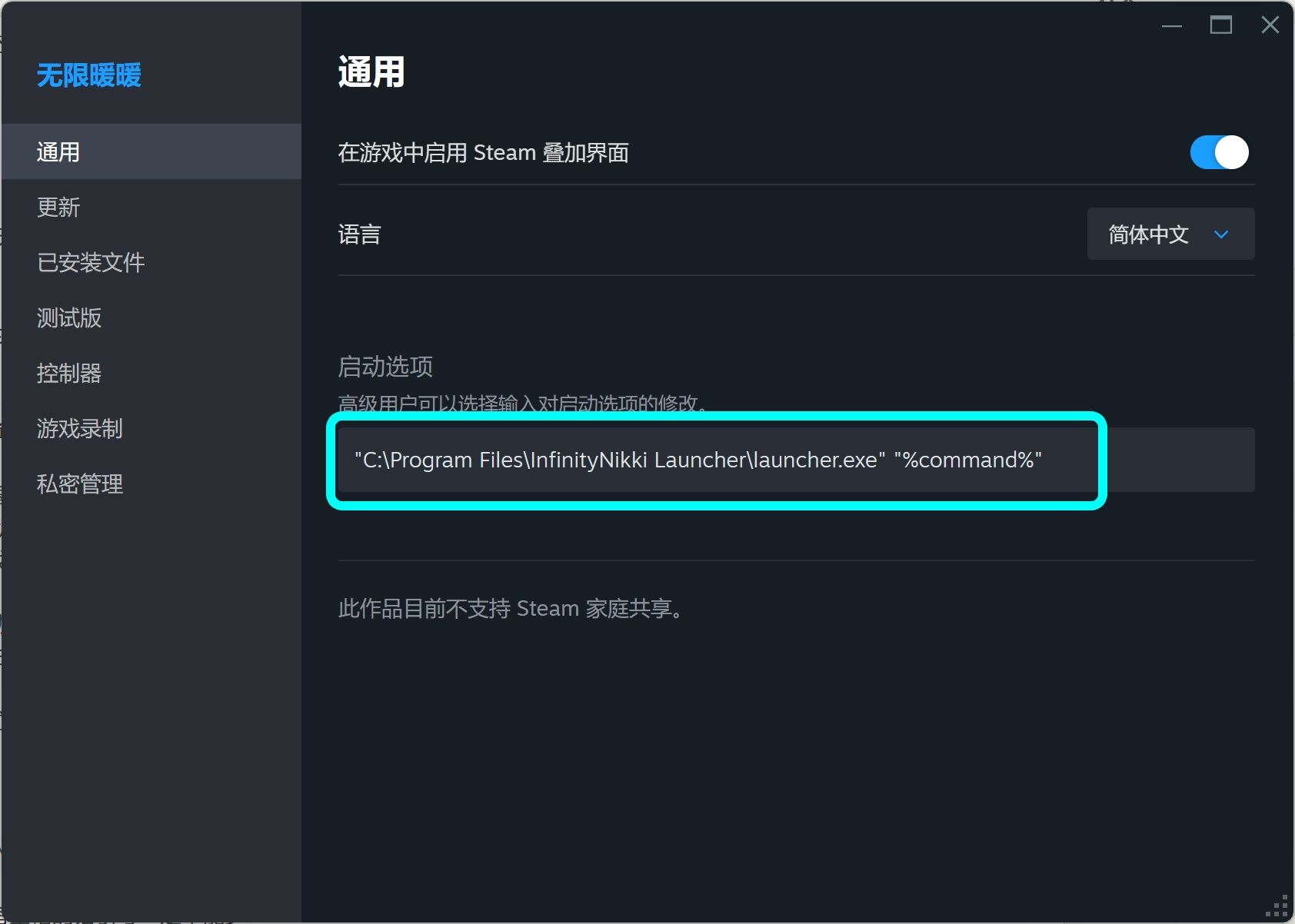
Task: Select the 测试版 tab
Action: pos(151,317)
